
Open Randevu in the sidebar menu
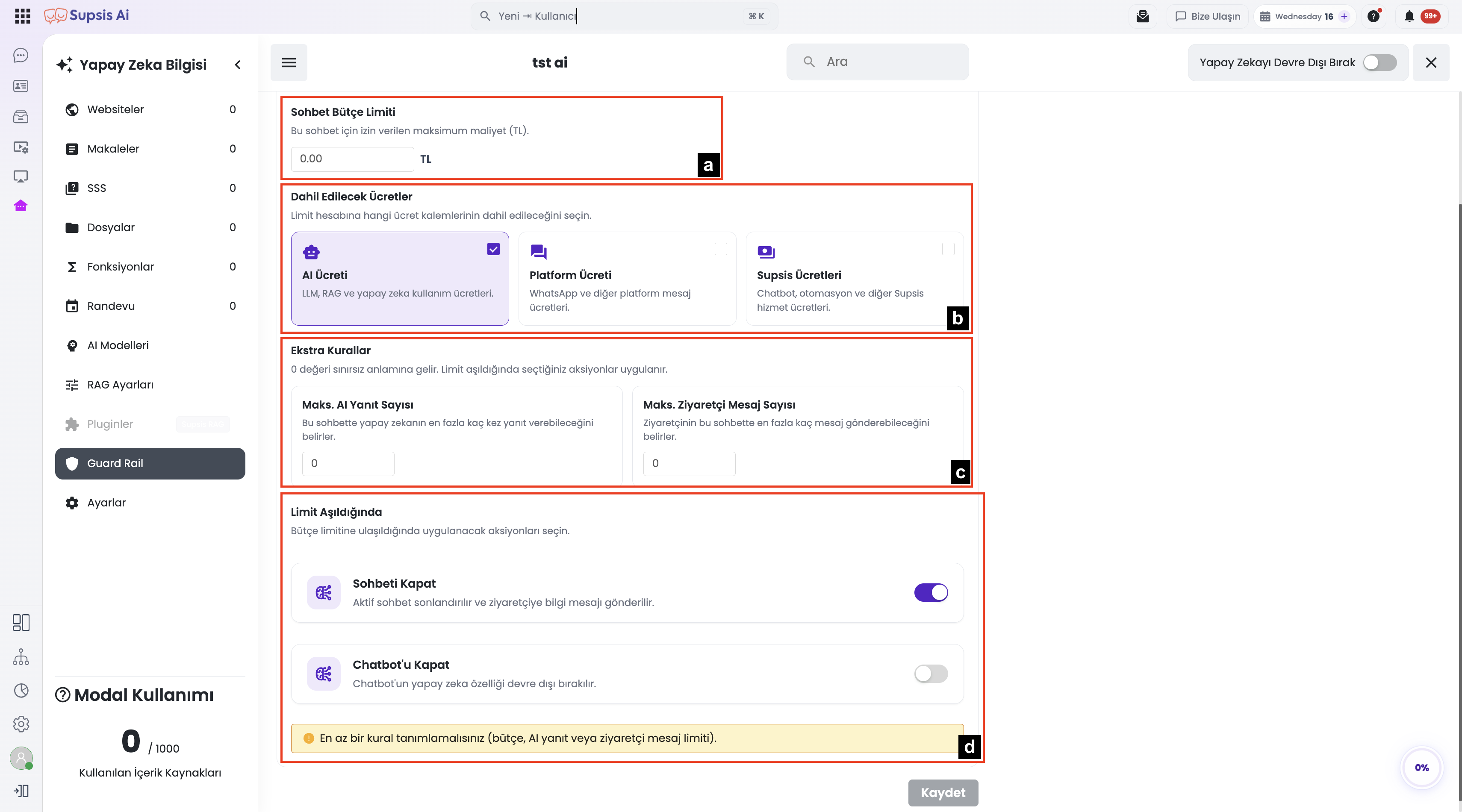[x=150, y=306]
